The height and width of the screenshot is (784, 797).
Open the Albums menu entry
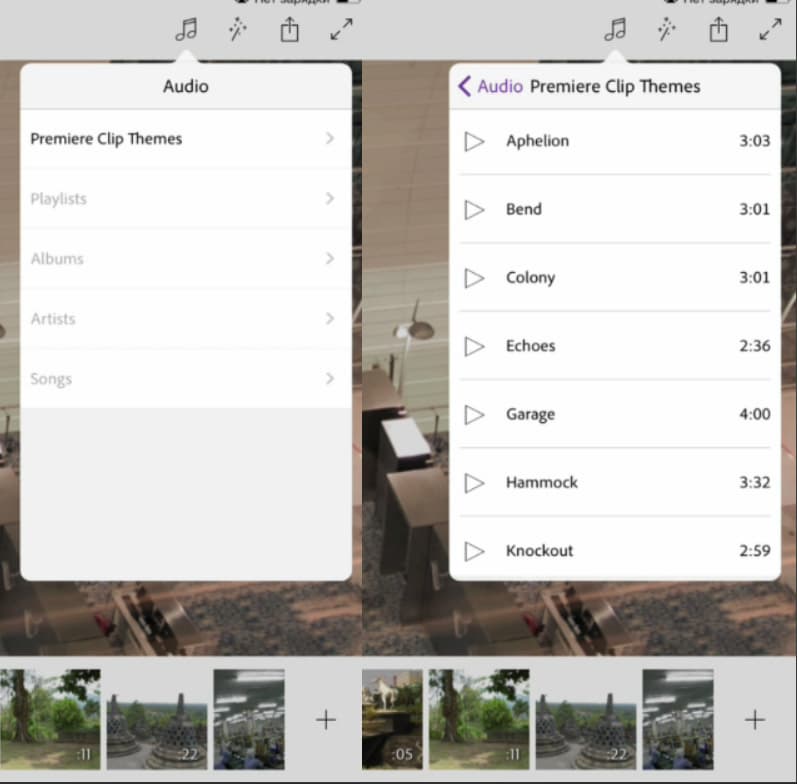click(186, 258)
